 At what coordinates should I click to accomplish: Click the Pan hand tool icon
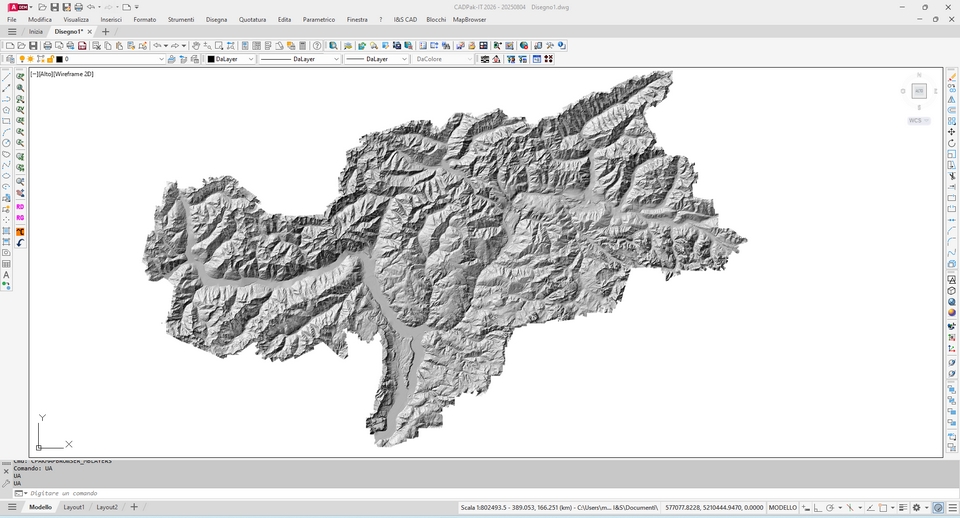(x=196, y=45)
